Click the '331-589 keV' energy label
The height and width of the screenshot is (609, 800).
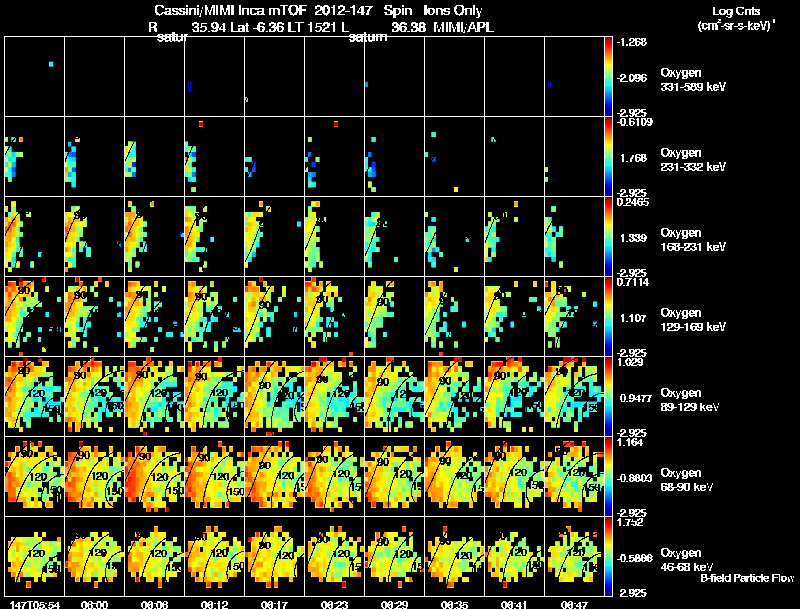coord(693,87)
